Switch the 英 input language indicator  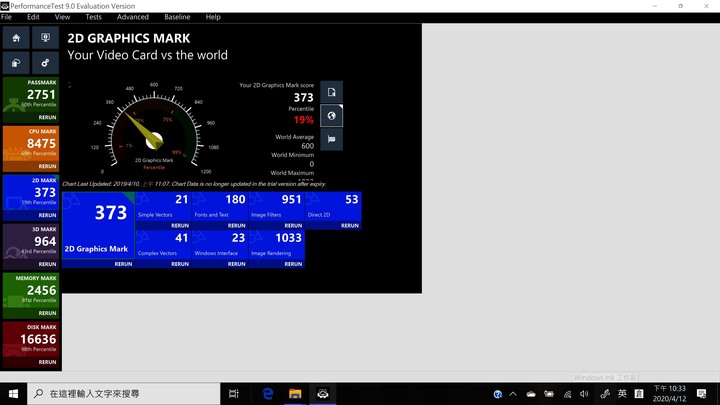tap(622, 394)
